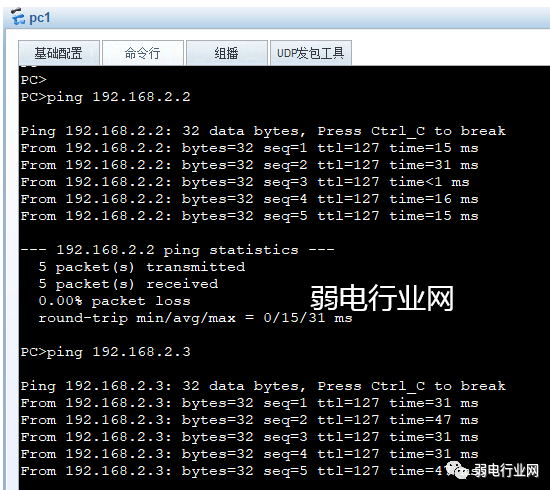Click the large 弱电行业网 watermark text
This screenshot has height=490, width=550.
tap(382, 298)
